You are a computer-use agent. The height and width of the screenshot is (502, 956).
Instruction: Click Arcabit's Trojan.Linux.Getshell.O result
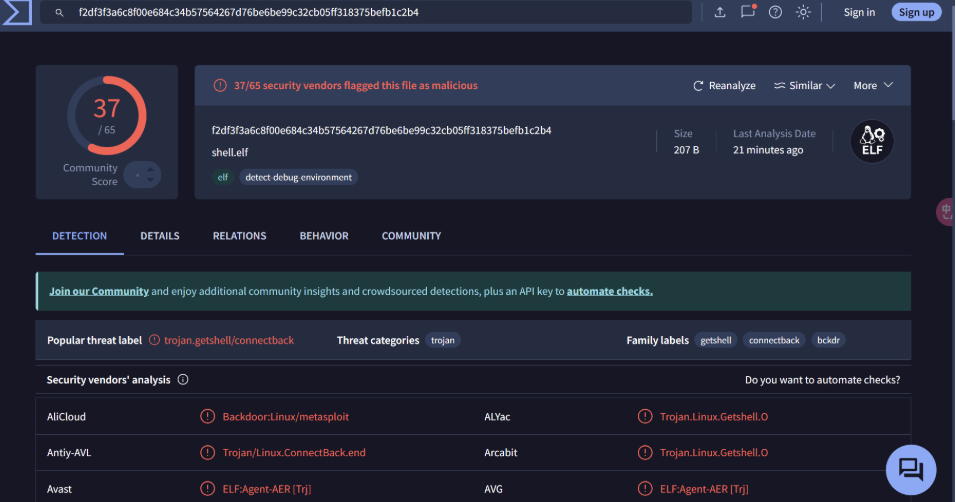point(714,453)
